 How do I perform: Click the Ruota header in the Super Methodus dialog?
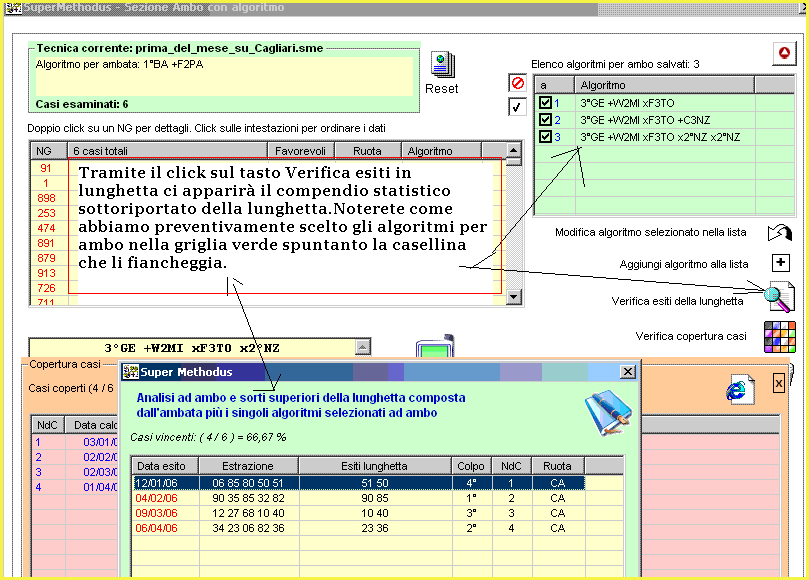tap(558, 466)
